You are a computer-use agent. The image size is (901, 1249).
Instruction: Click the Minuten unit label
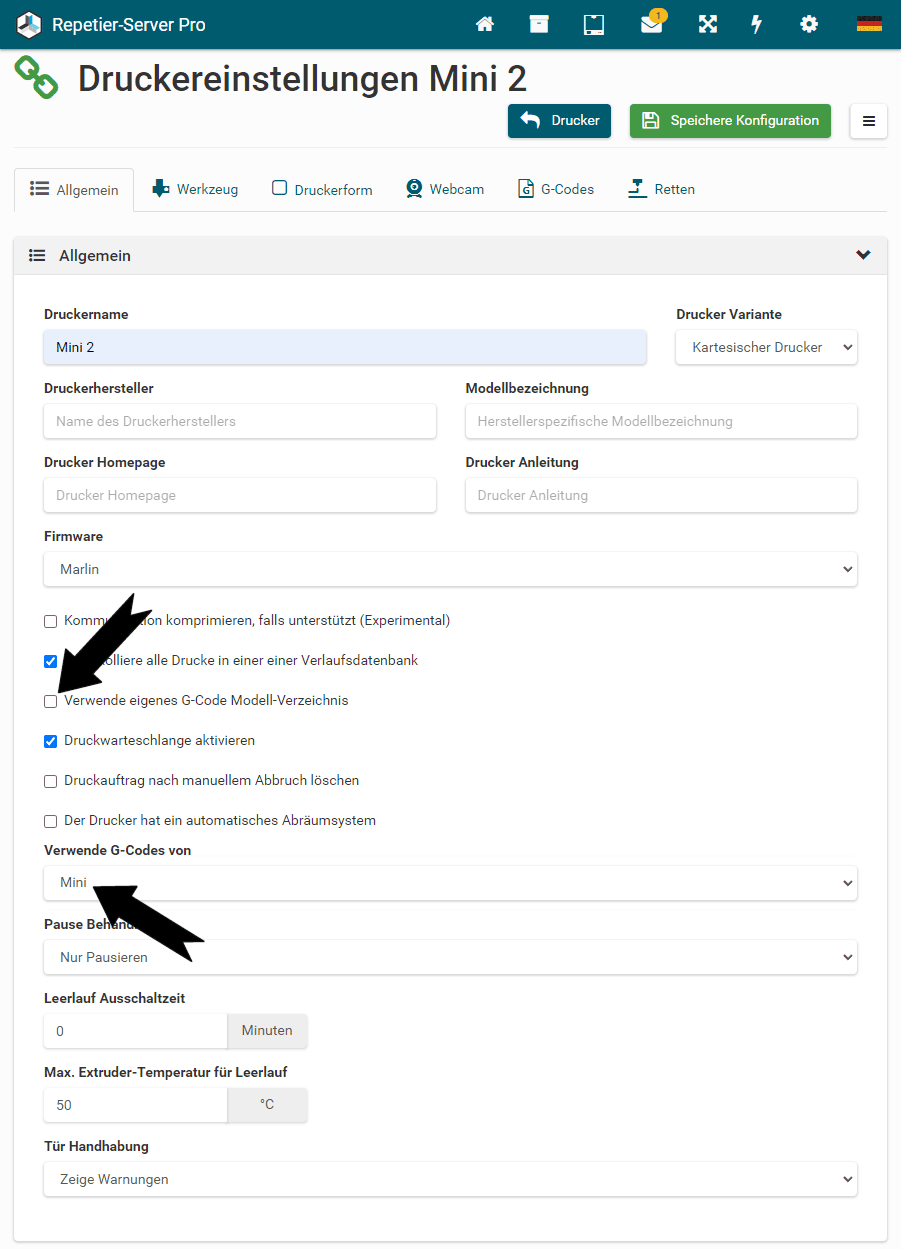click(267, 1031)
